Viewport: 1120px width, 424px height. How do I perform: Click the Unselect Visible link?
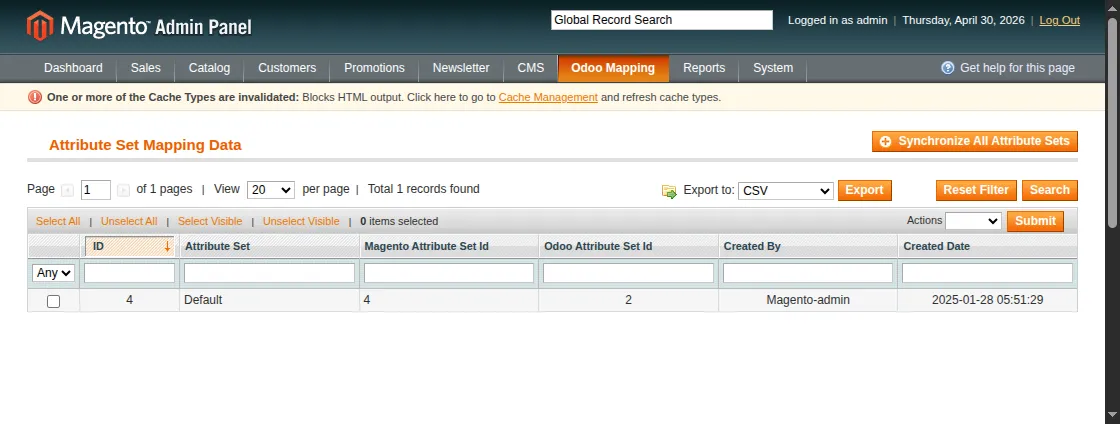(x=301, y=221)
